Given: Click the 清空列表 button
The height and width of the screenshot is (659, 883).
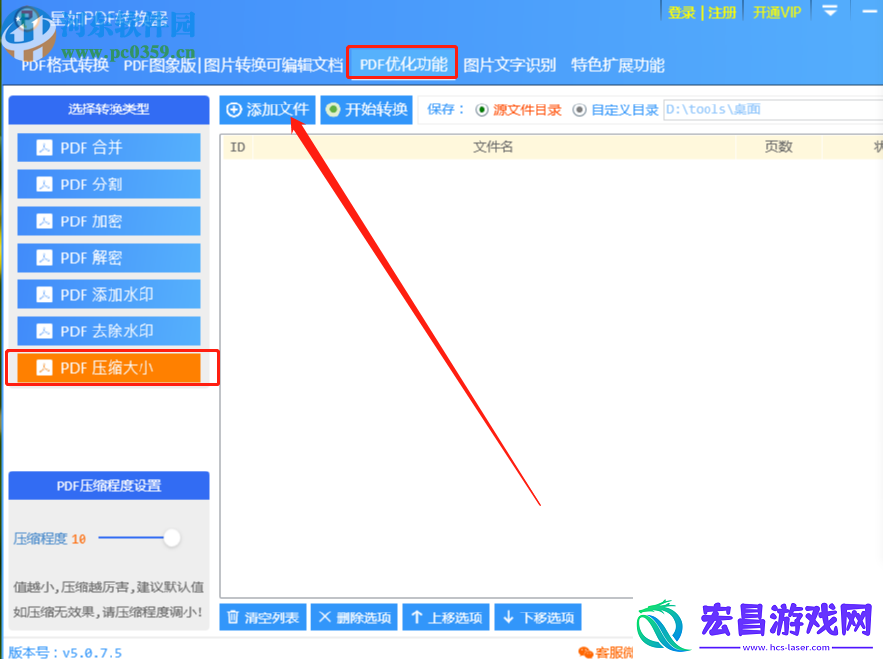Looking at the screenshot, I should (263, 617).
